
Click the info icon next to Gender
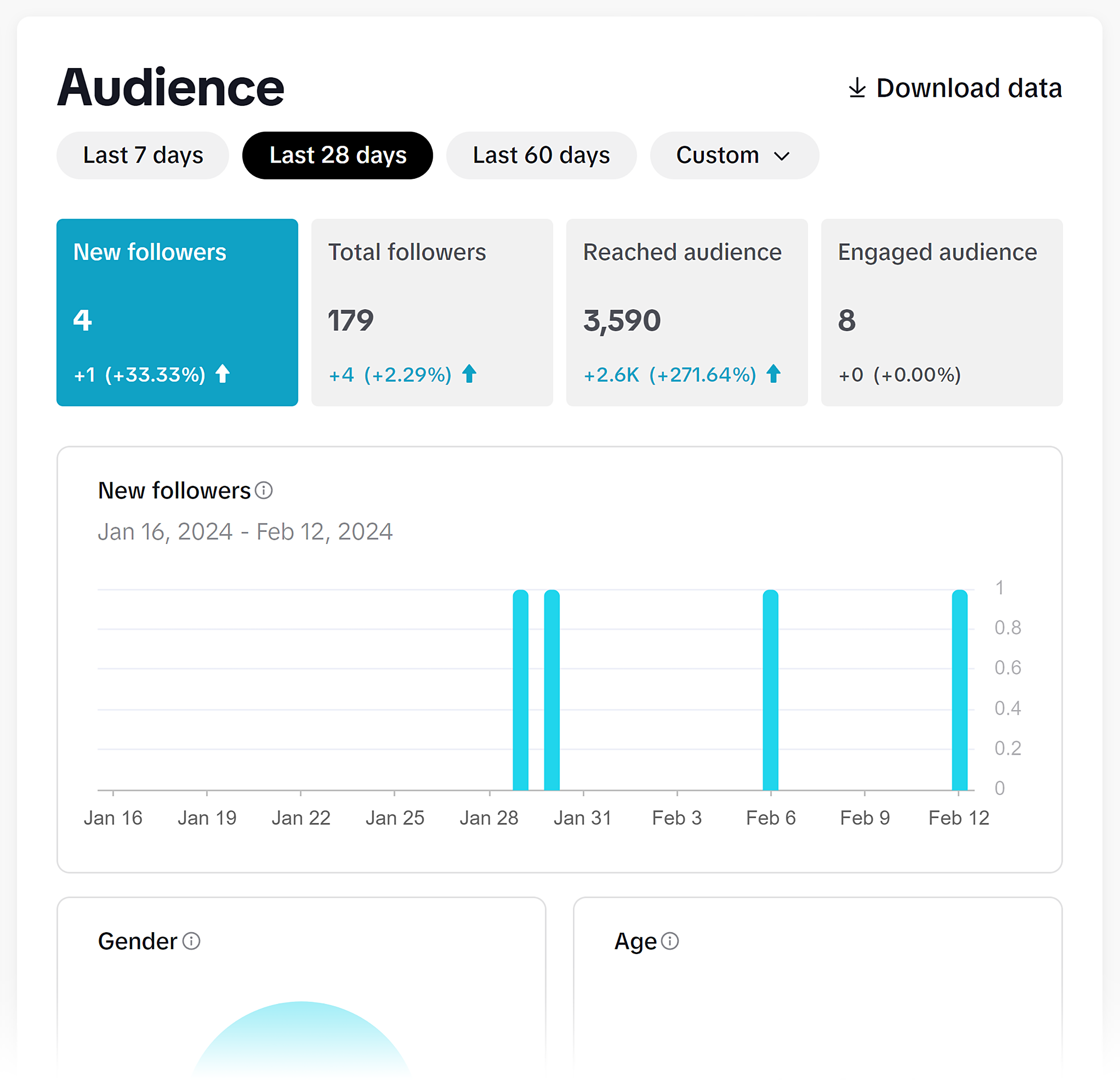pos(192,941)
